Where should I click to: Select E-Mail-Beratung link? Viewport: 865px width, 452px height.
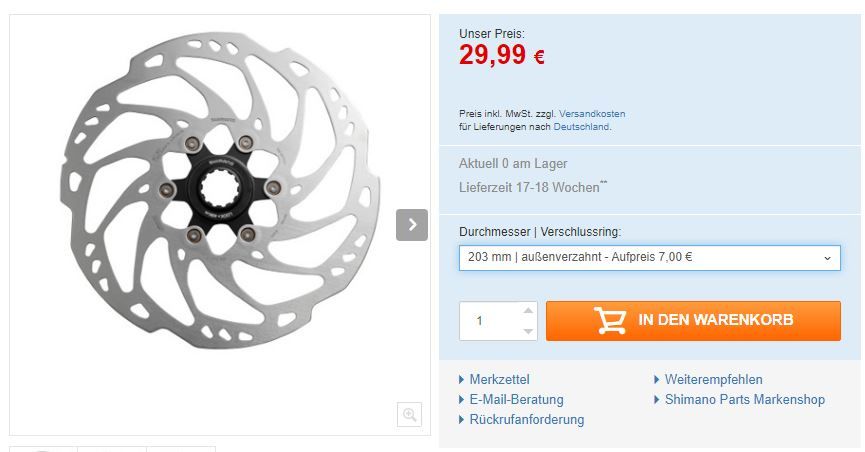point(516,400)
